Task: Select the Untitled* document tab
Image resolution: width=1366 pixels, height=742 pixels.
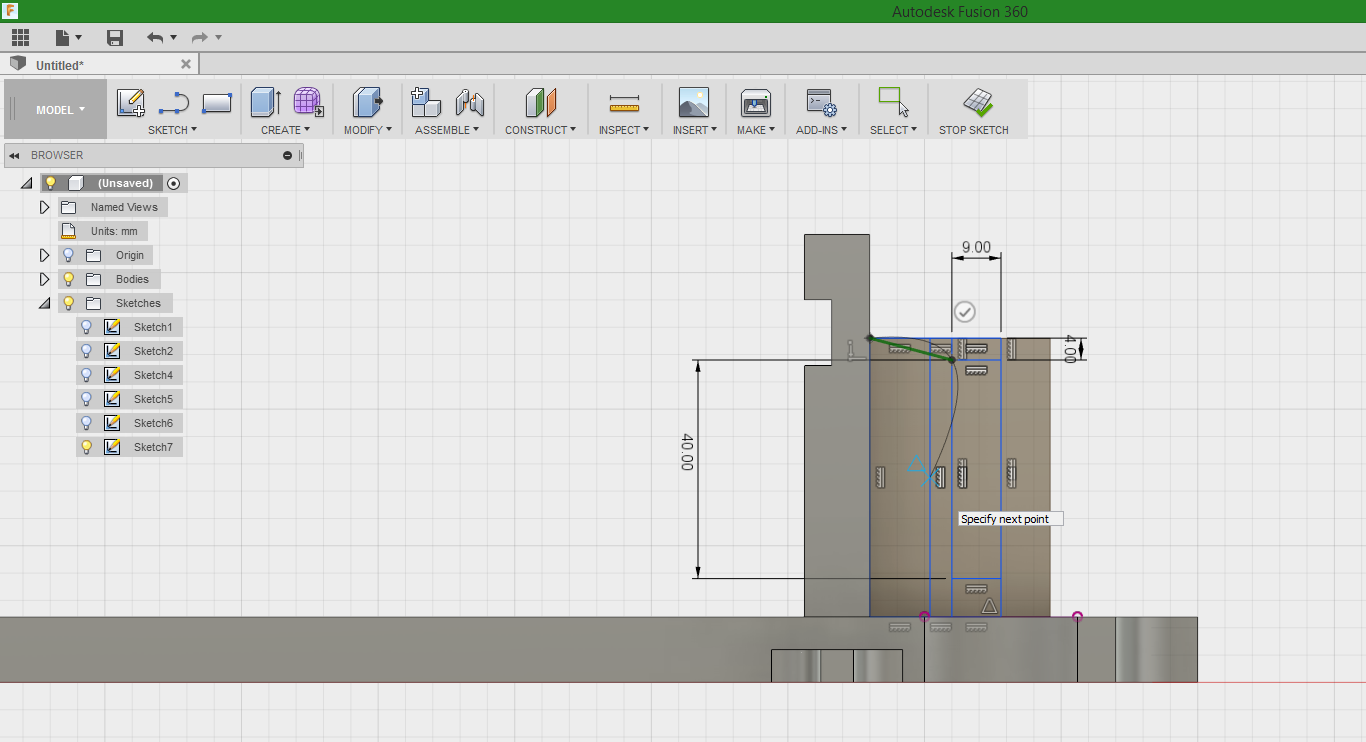Action: [100, 64]
